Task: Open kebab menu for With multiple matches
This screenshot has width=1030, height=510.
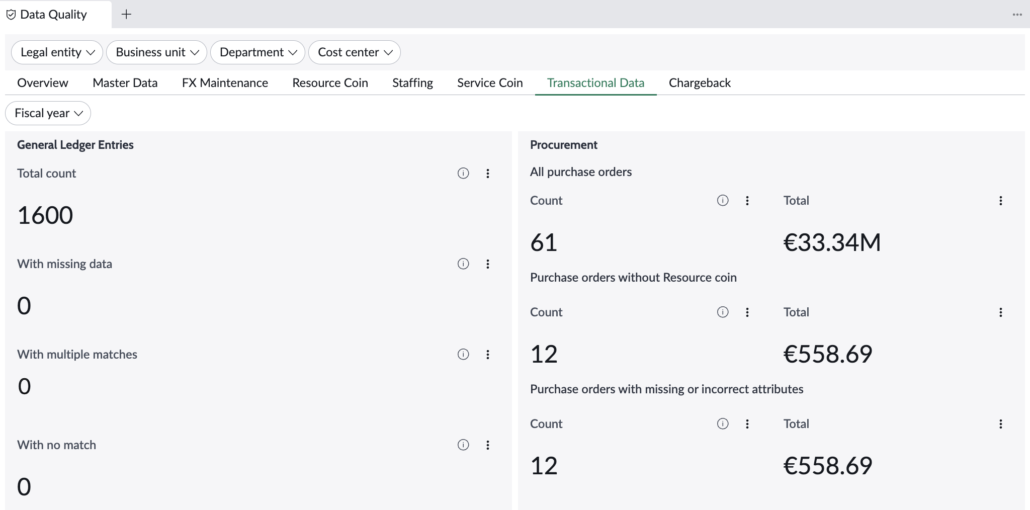Action: 488,354
